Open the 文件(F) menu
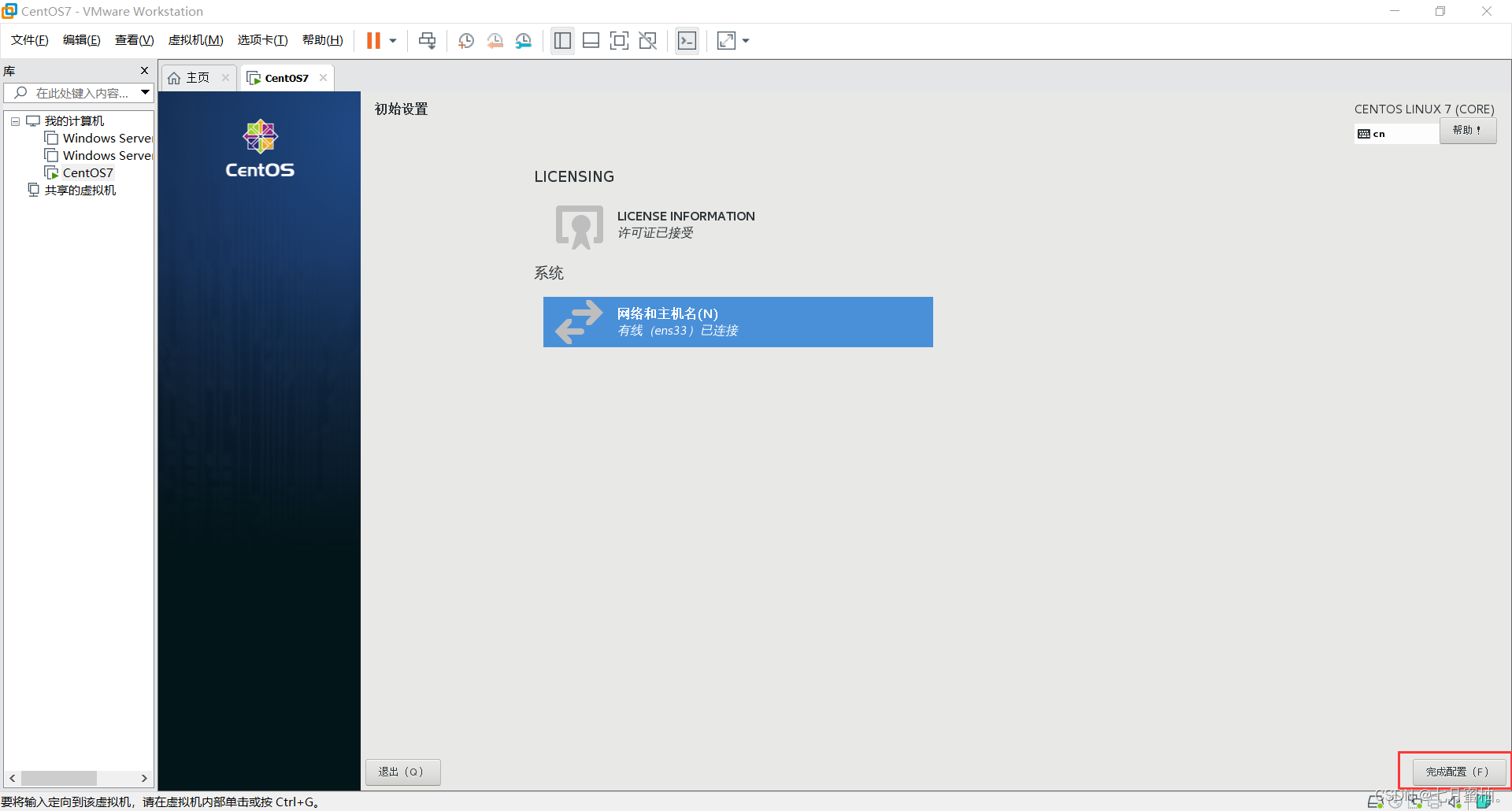Image resolution: width=1512 pixels, height=811 pixels. tap(30, 40)
